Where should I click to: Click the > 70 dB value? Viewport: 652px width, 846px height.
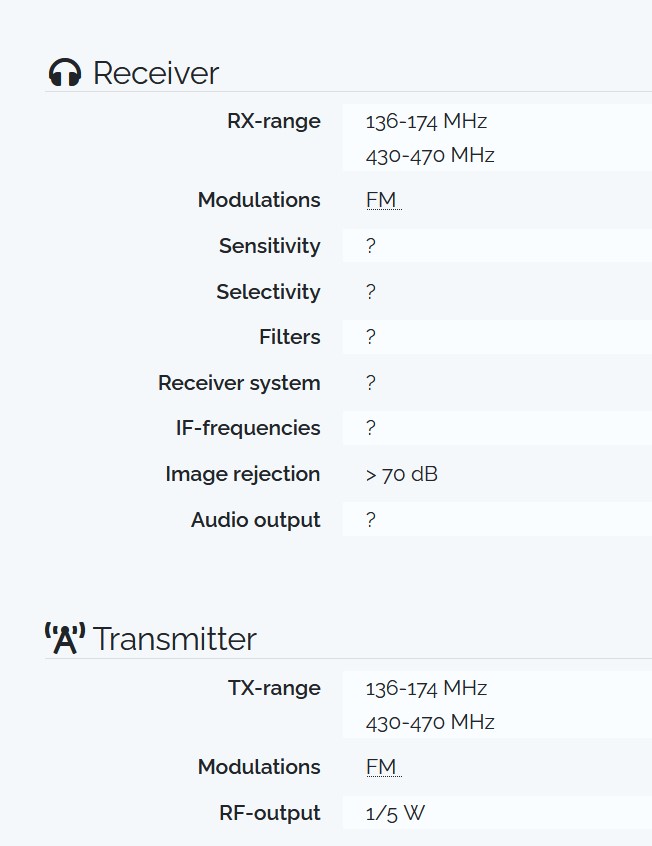pyautogui.click(x=402, y=474)
